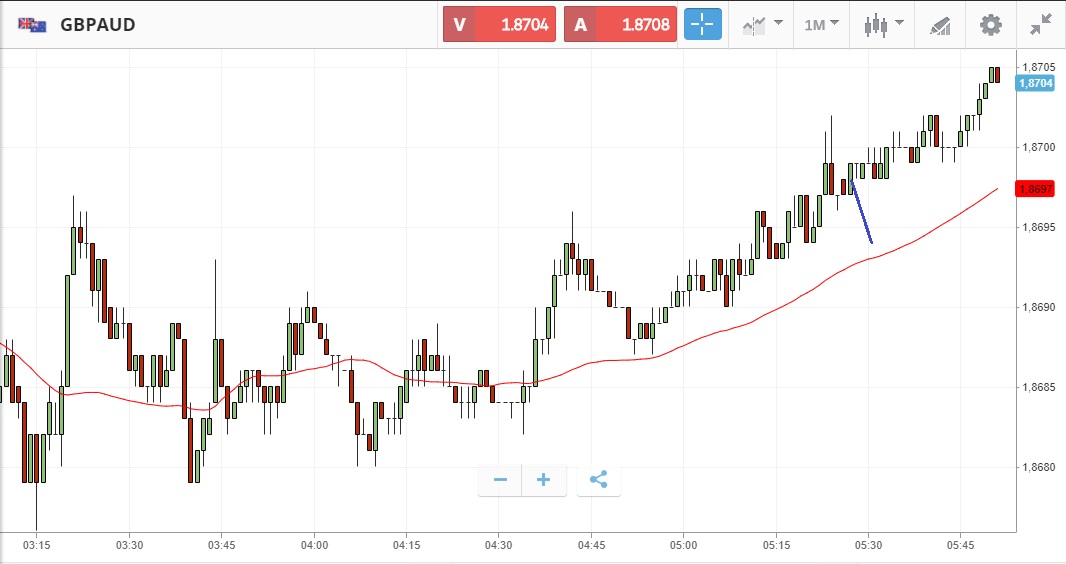Open the candlestick chart type dropdown
Image resolution: width=1066 pixels, height=564 pixels.
pos(883,24)
